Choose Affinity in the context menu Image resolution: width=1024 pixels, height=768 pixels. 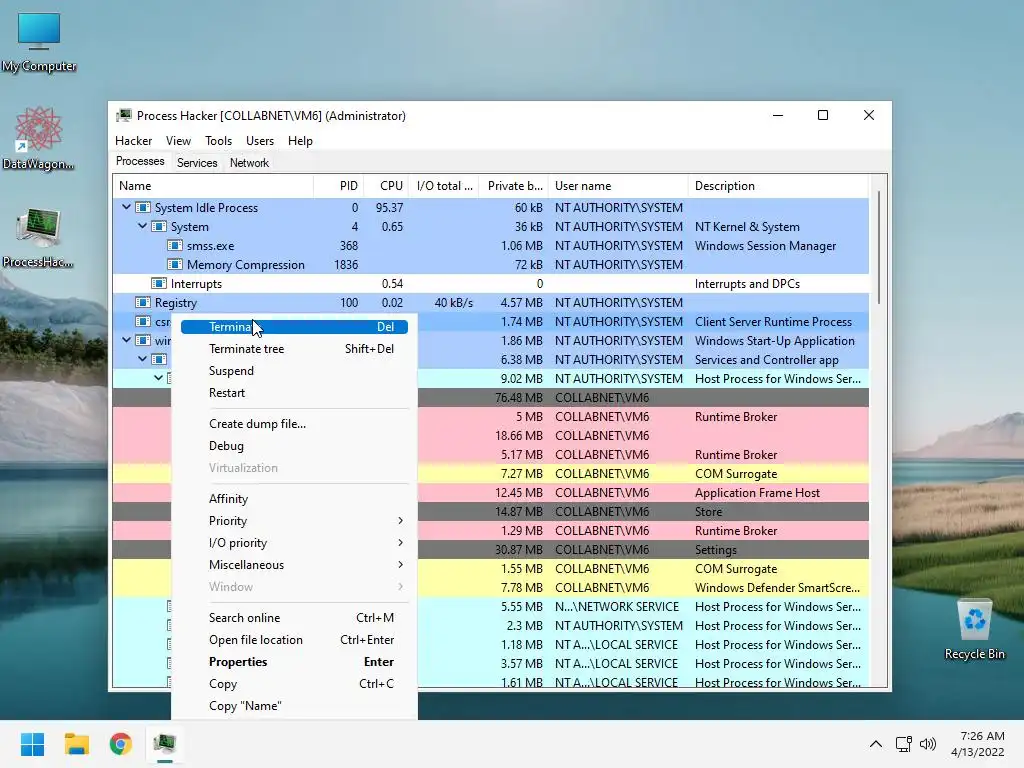tap(294, 499)
